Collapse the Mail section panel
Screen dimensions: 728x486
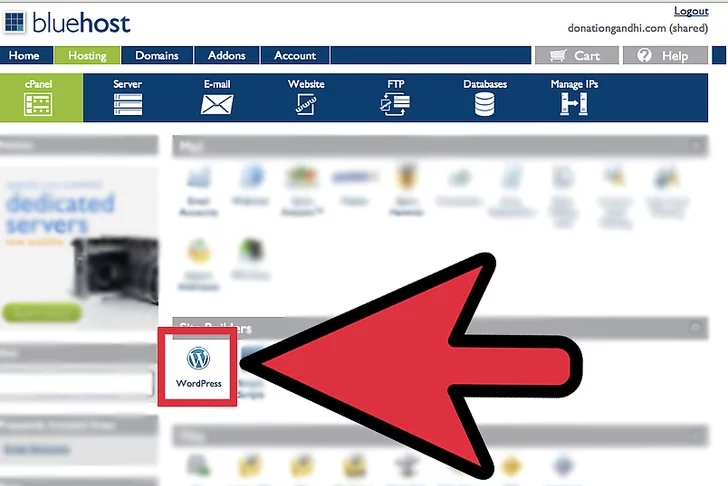coord(695,147)
